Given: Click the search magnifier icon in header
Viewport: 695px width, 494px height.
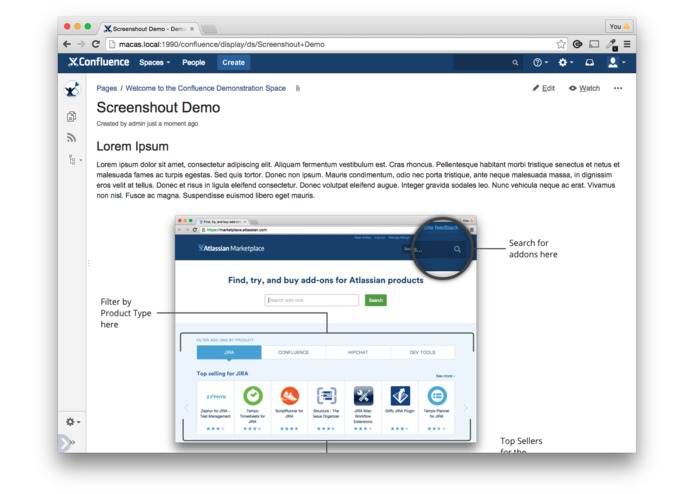Looking at the screenshot, I should (515, 62).
